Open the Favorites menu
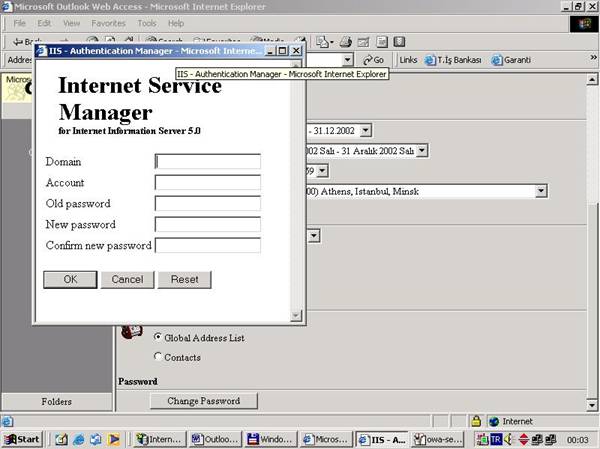The height and width of the screenshot is (449, 600). tap(108, 23)
